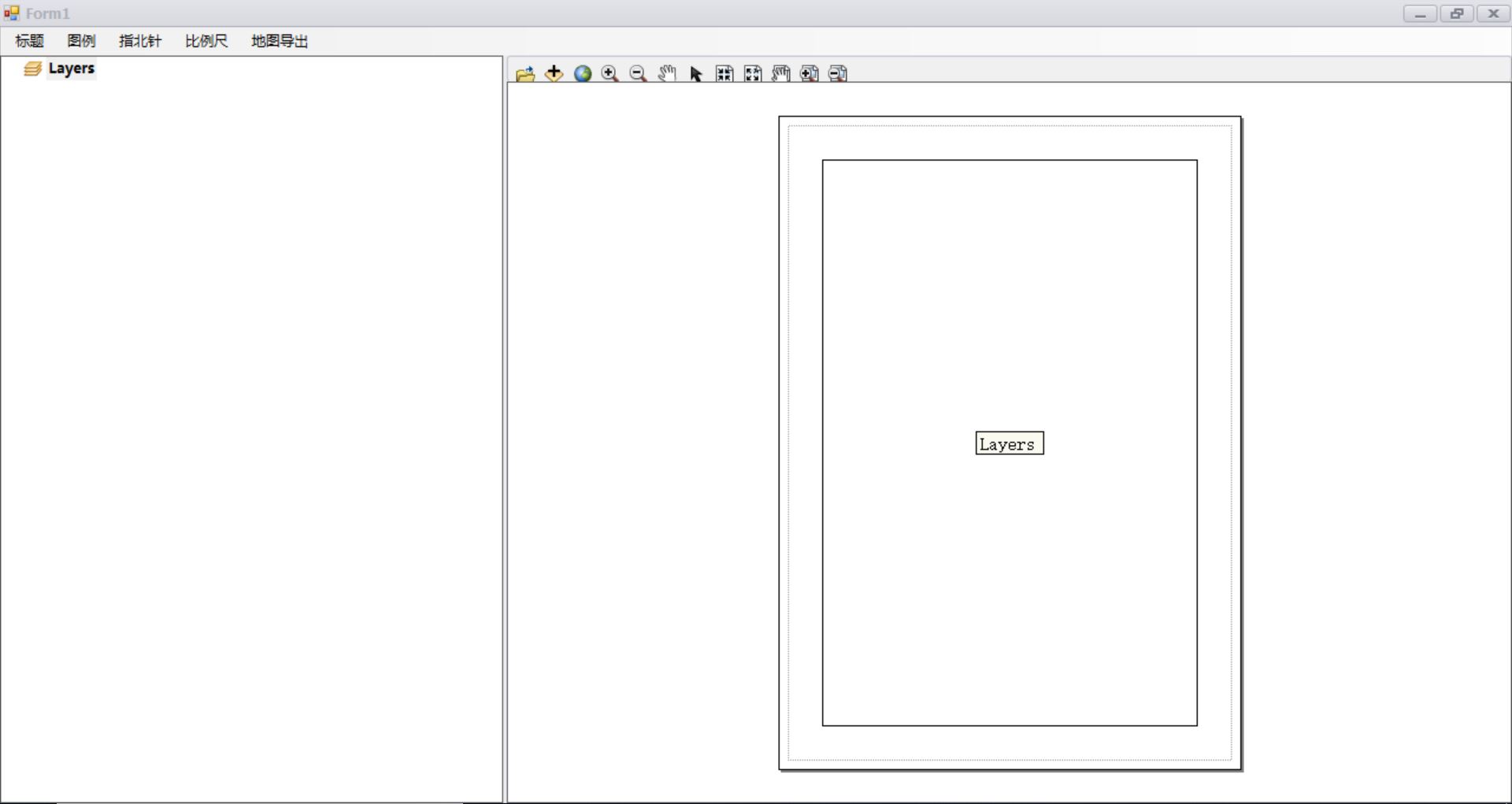This screenshot has width=1512, height=804.
Task: Open the 图例 menu
Action: point(81,41)
